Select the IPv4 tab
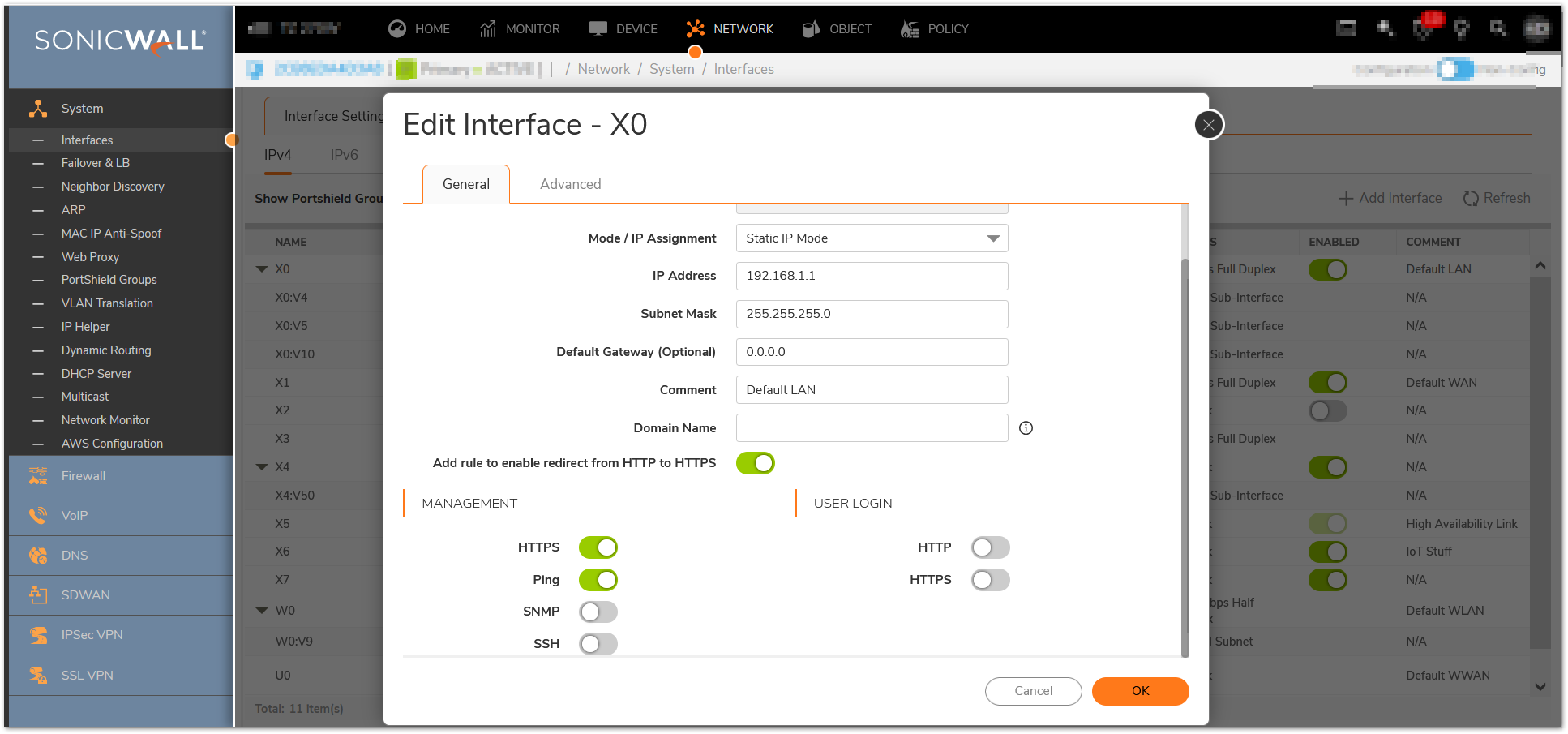The height and width of the screenshot is (734, 1568). point(278,155)
